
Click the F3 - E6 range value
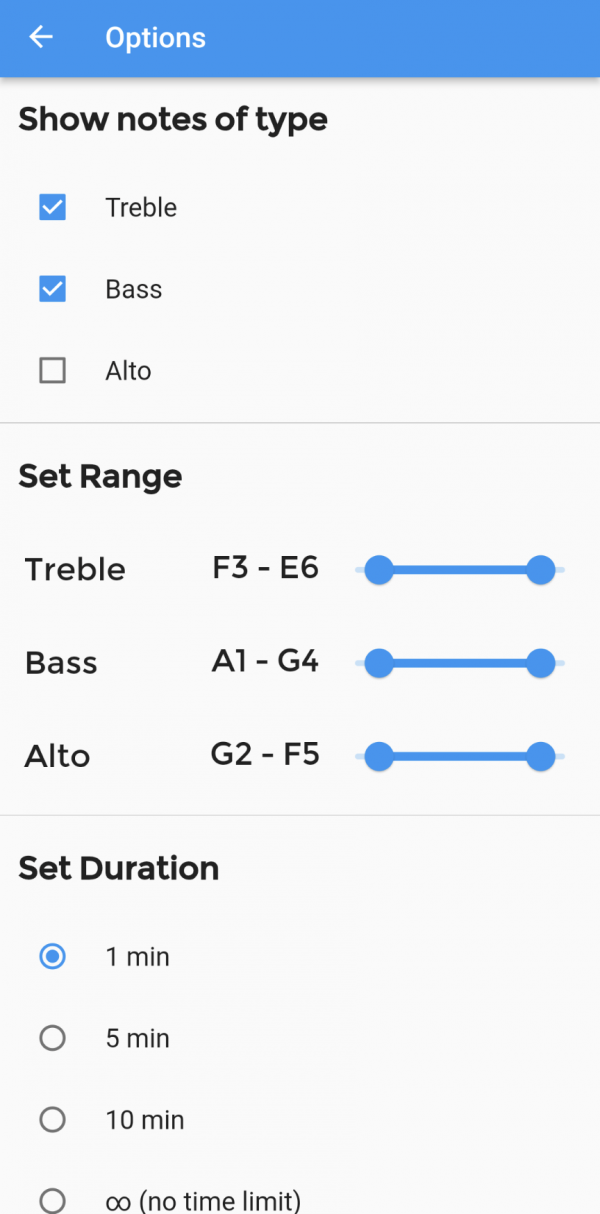tap(265, 568)
